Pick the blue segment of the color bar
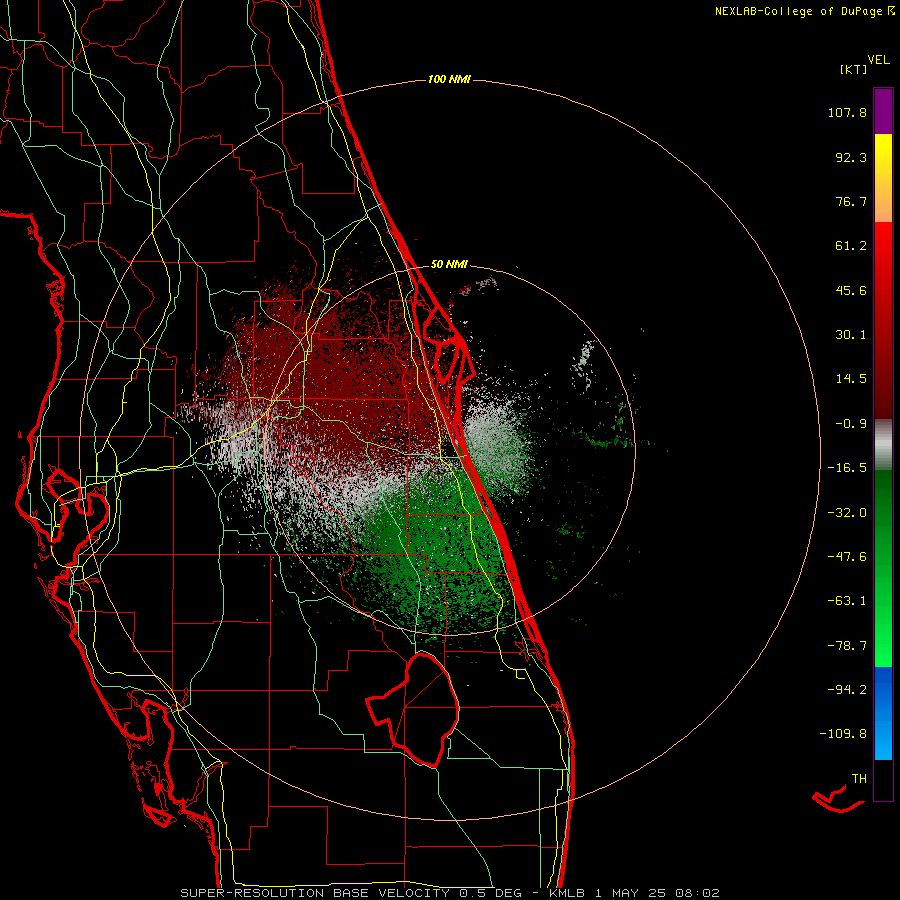Screen dimensions: 900x900 883,713
